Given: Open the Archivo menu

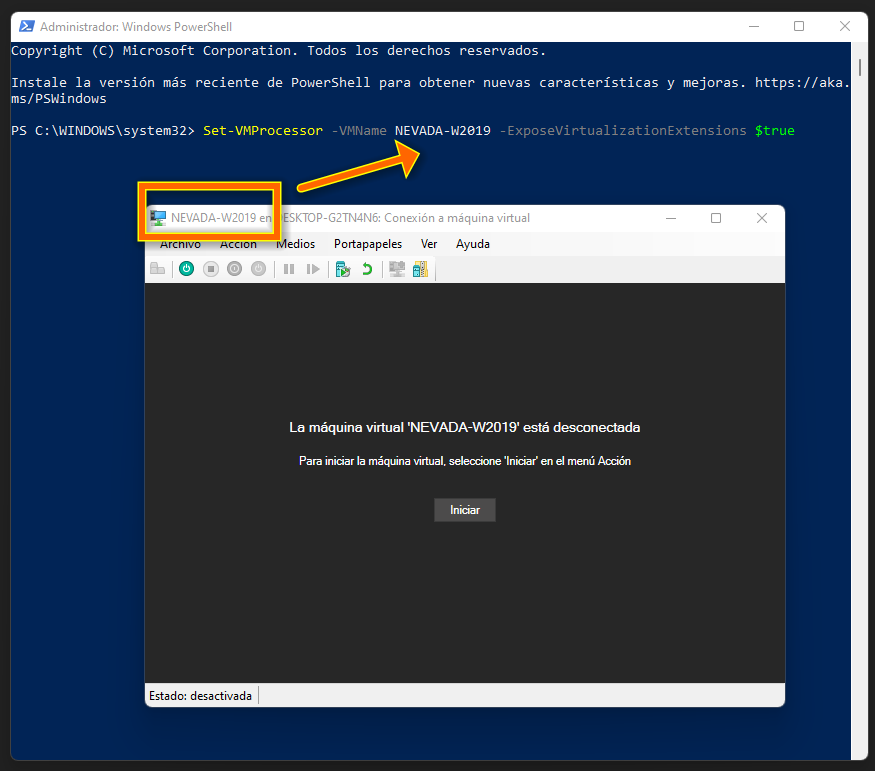Looking at the screenshot, I should [x=180, y=244].
